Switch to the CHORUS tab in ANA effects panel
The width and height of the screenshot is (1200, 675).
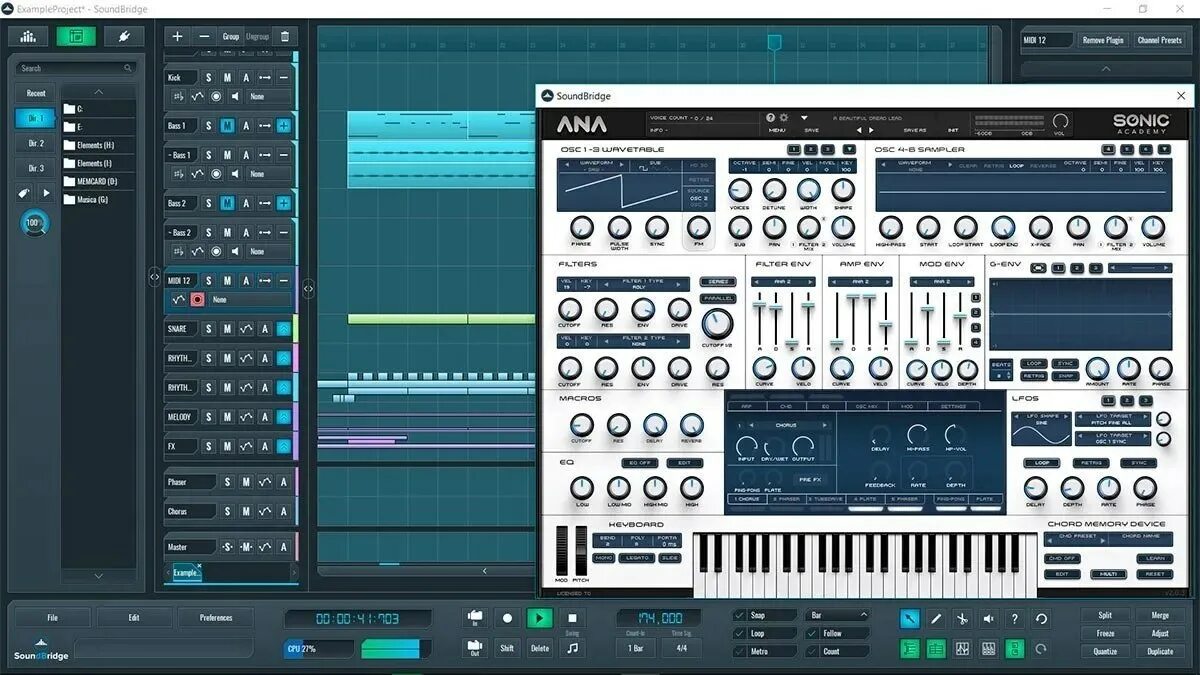click(x=747, y=498)
